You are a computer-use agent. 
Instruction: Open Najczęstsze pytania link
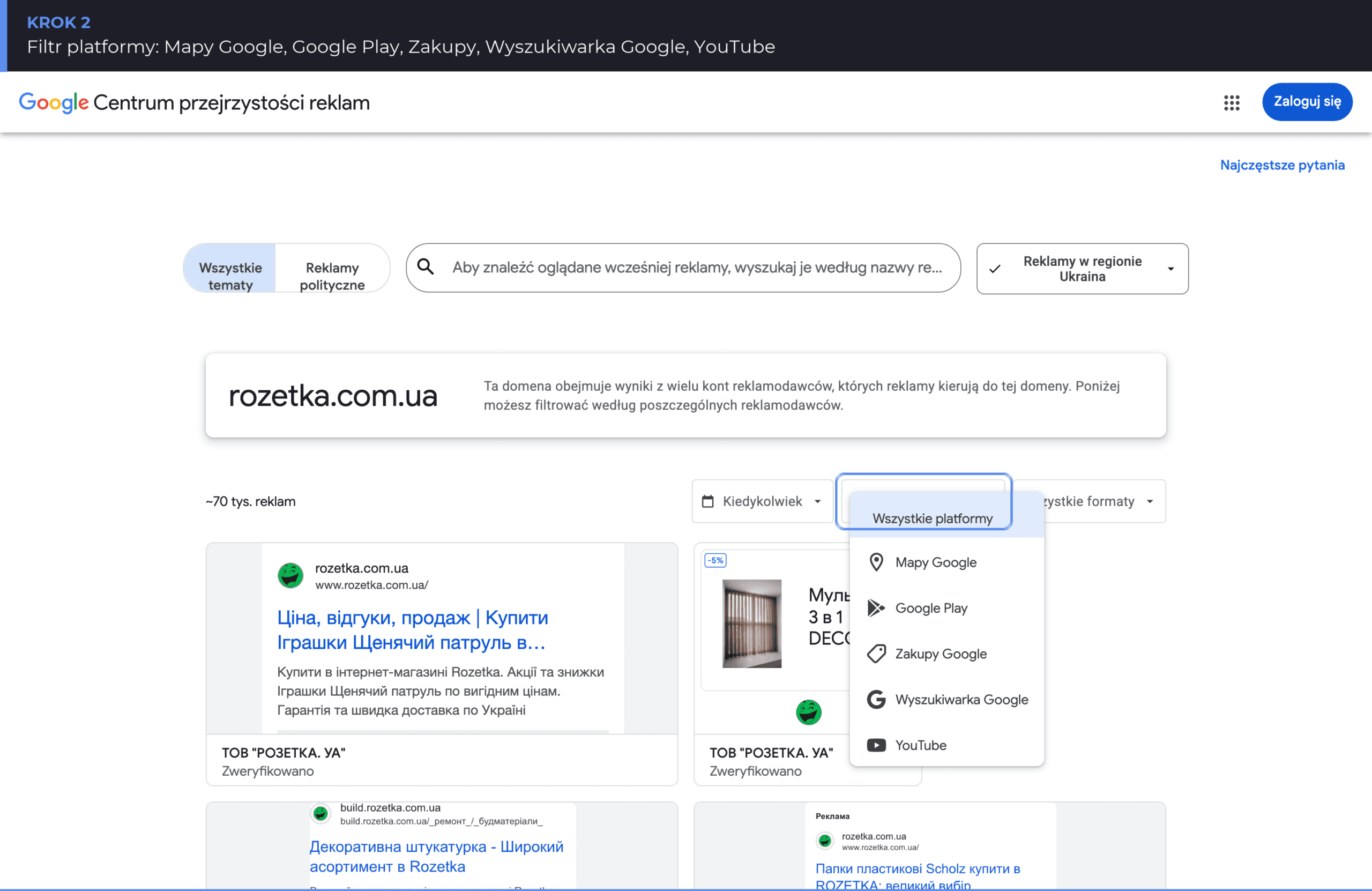coord(1282,165)
